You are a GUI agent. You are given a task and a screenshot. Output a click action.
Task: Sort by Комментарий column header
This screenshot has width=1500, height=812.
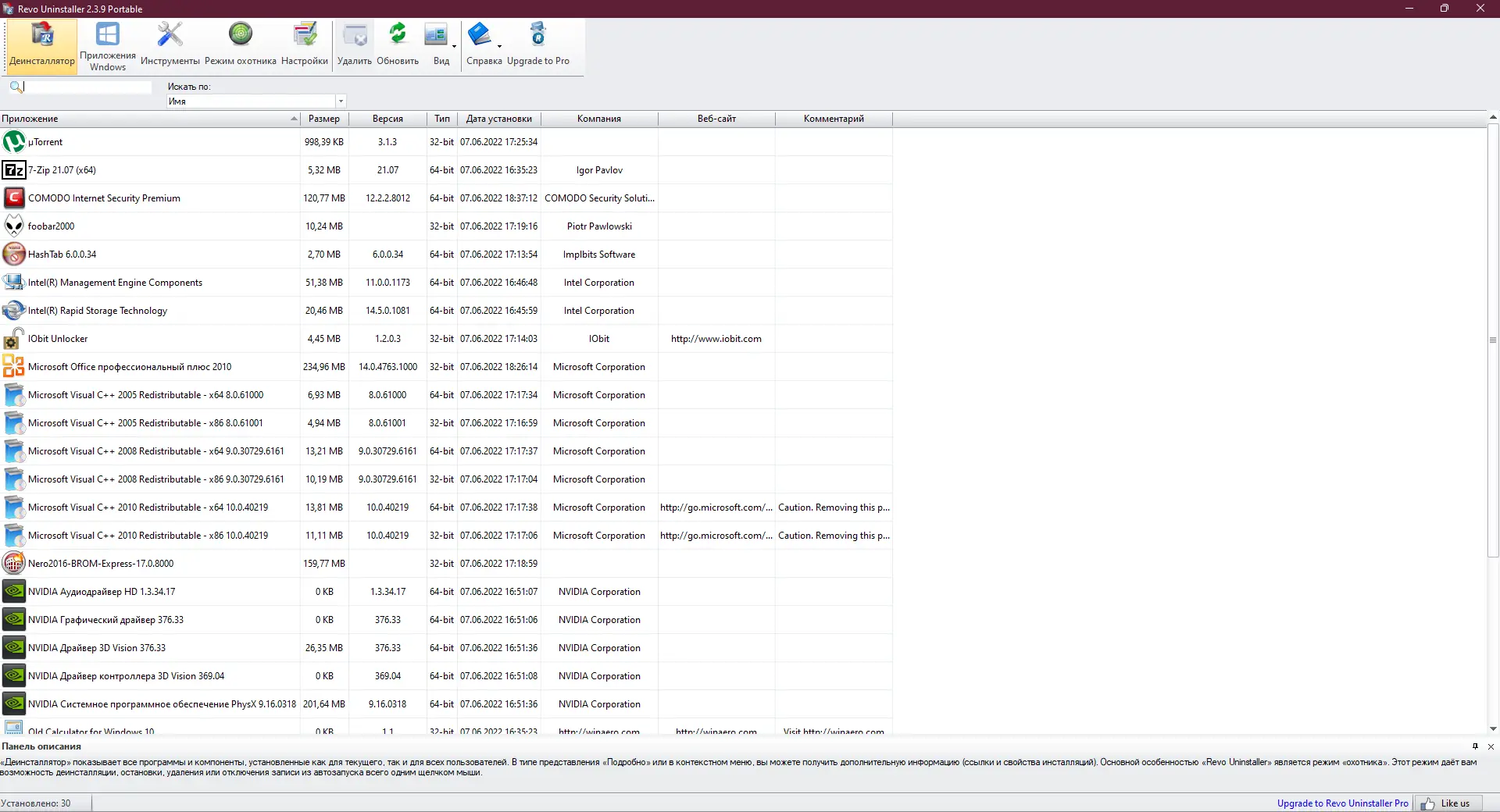click(834, 119)
